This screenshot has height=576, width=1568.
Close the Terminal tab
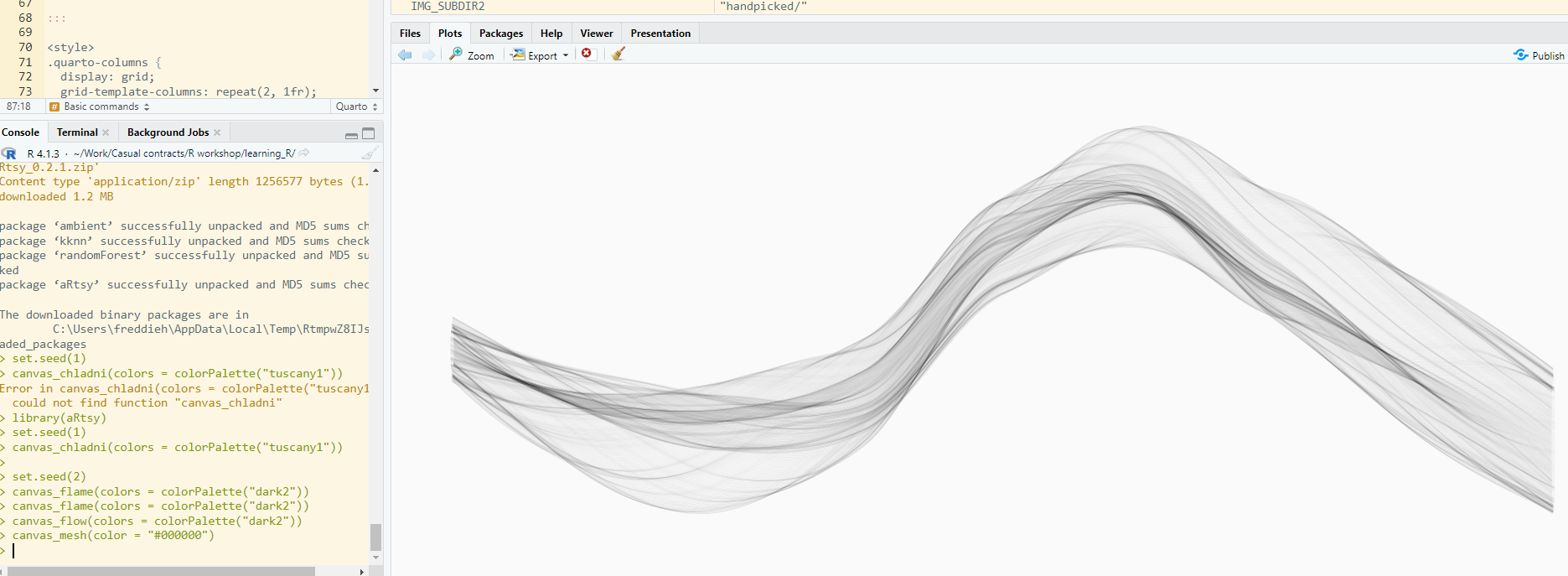point(106,132)
